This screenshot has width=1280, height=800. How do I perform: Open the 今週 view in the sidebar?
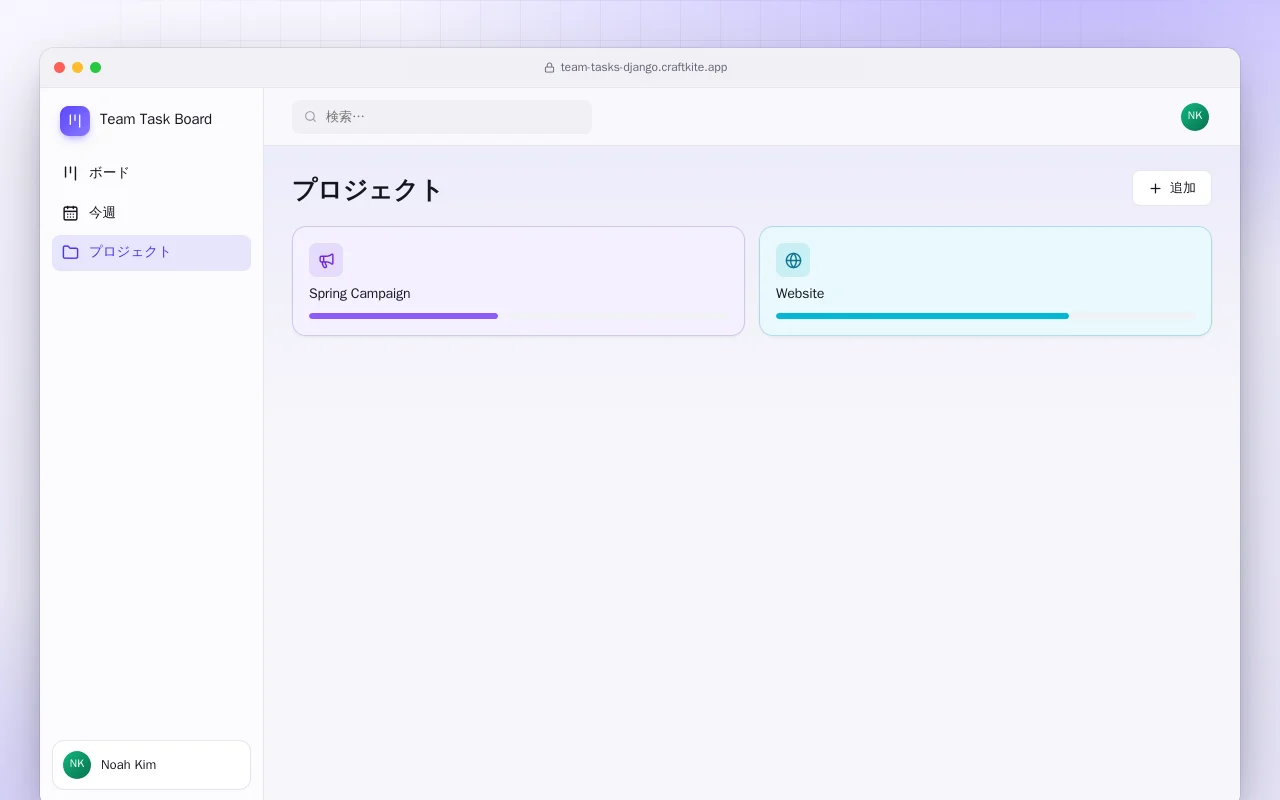[x=152, y=213]
